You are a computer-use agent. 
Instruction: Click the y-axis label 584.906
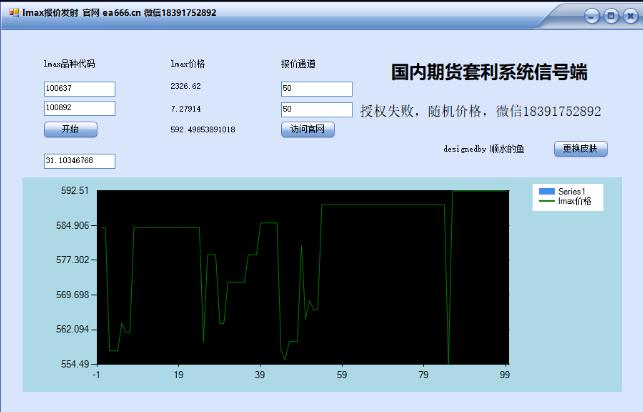click(73, 225)
